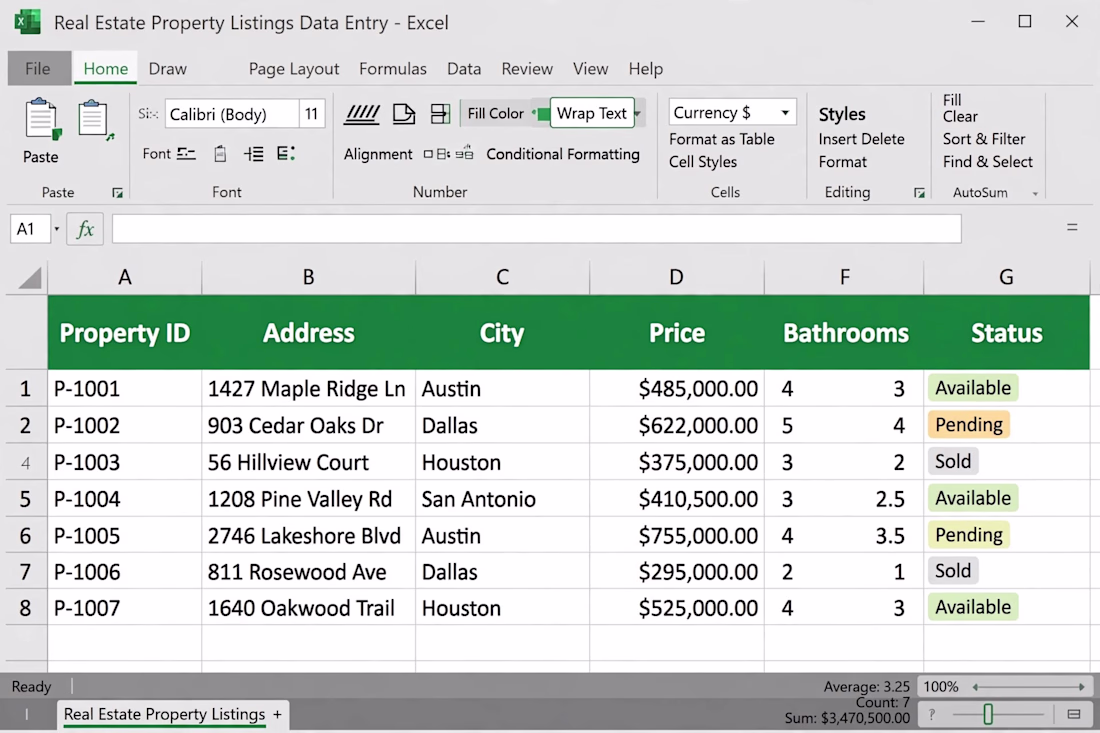Click the Excel logo in the title bar
Image resolution: width=1100 pixels, height=733 pixels.
tap(27, 22)
